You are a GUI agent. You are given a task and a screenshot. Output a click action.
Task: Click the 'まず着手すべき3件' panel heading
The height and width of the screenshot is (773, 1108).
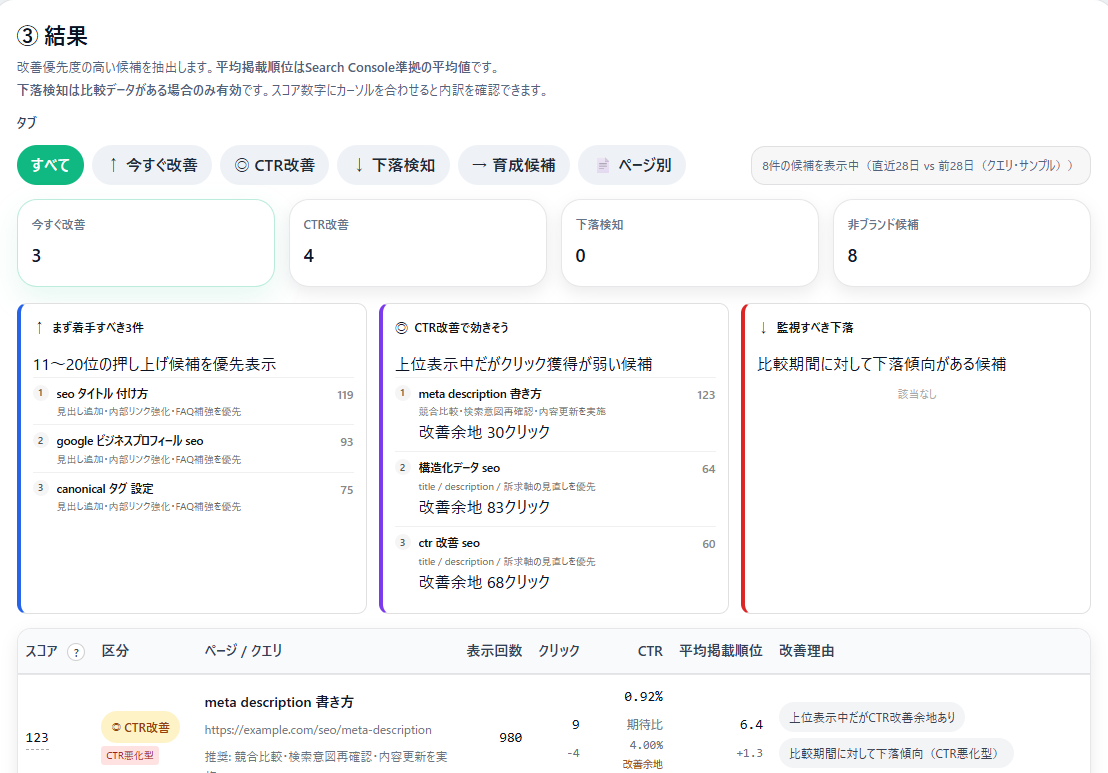click(98, 327)
